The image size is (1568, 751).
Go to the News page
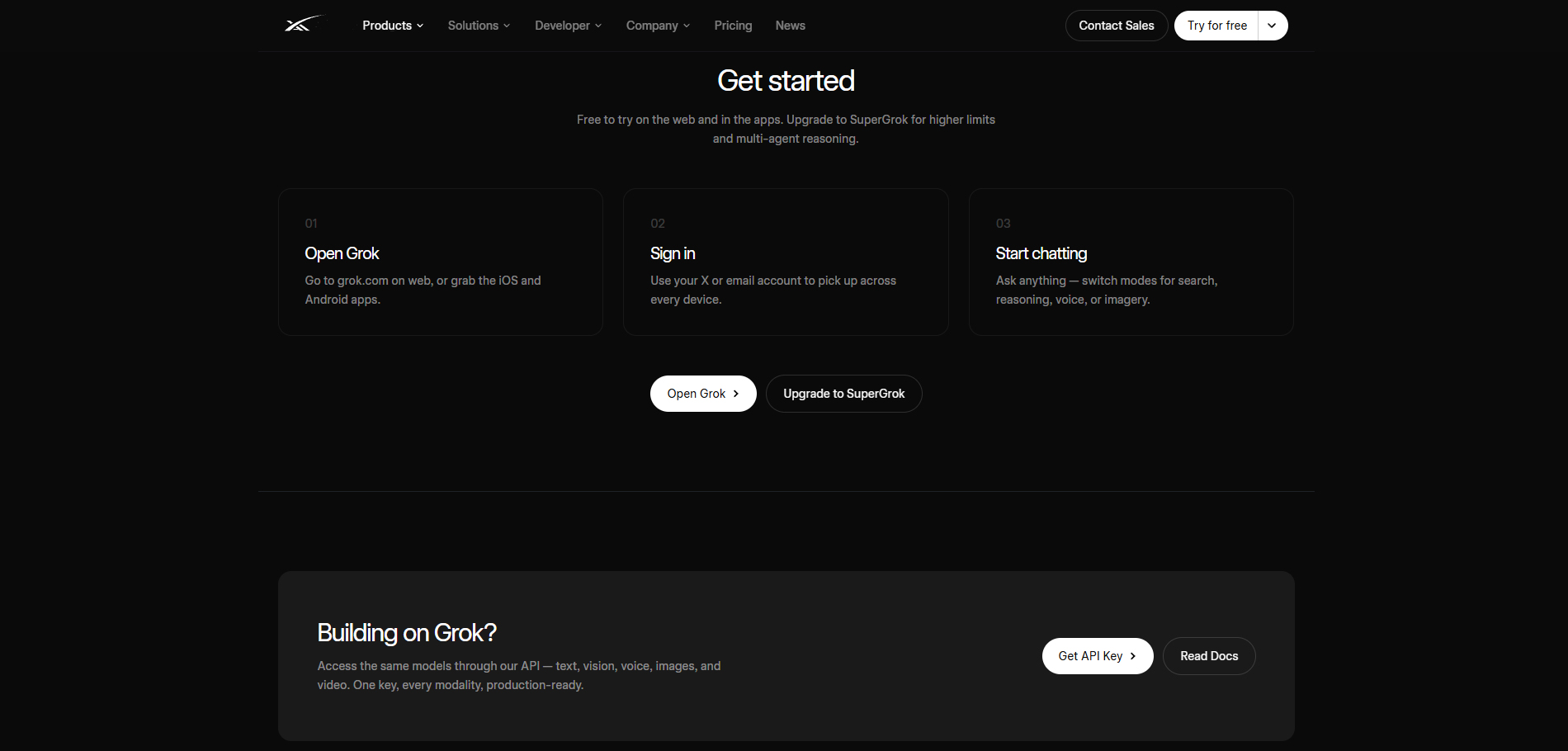(x=790, y=26)
